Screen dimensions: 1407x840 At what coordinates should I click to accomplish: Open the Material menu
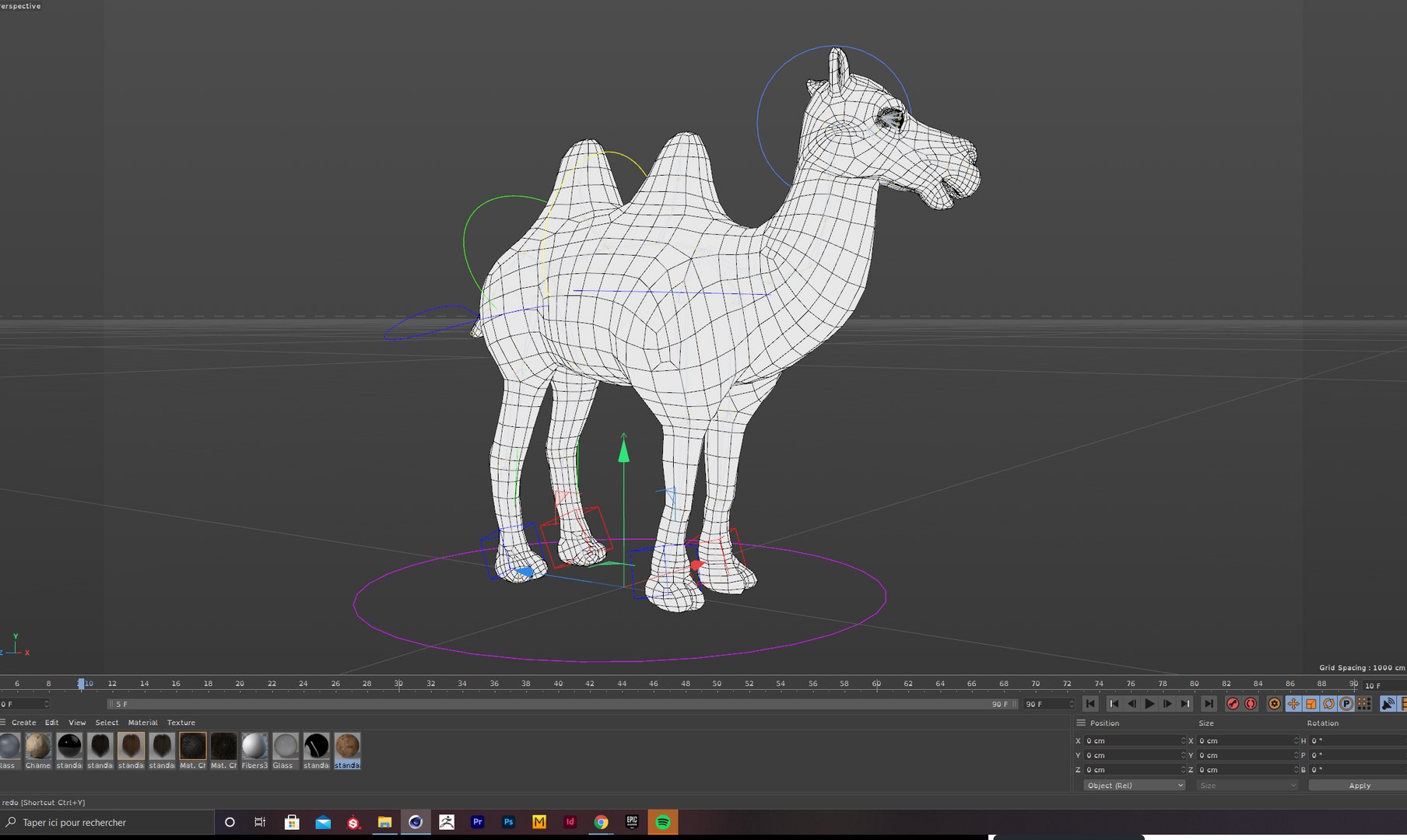(x=142, y=723)
